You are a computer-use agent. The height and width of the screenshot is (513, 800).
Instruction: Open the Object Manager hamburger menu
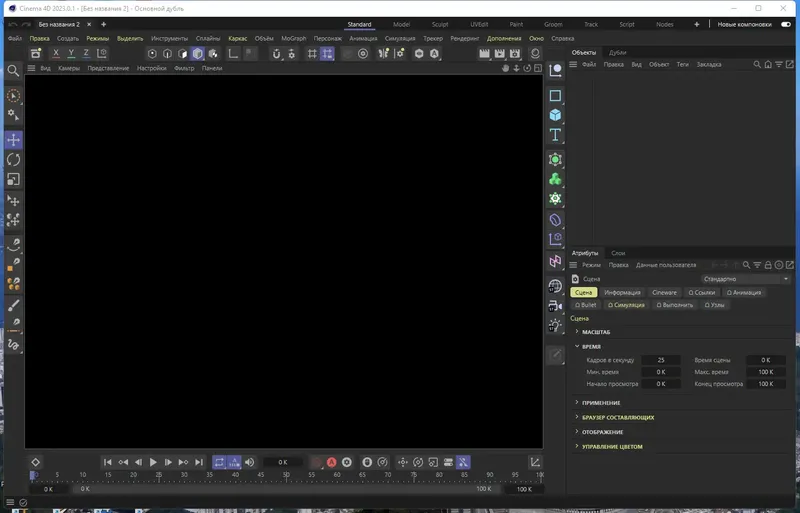pyautogui.click(x=573, y=64)
